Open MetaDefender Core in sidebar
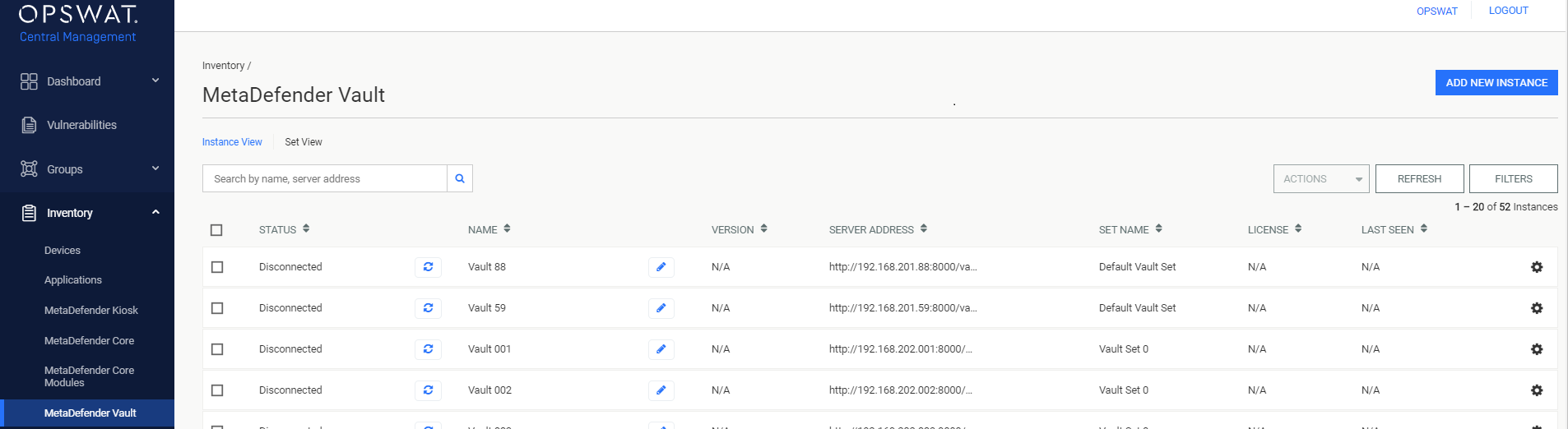Image resolution: width=1568 pixels, height=429 pixels. click(x=89, y=341)
